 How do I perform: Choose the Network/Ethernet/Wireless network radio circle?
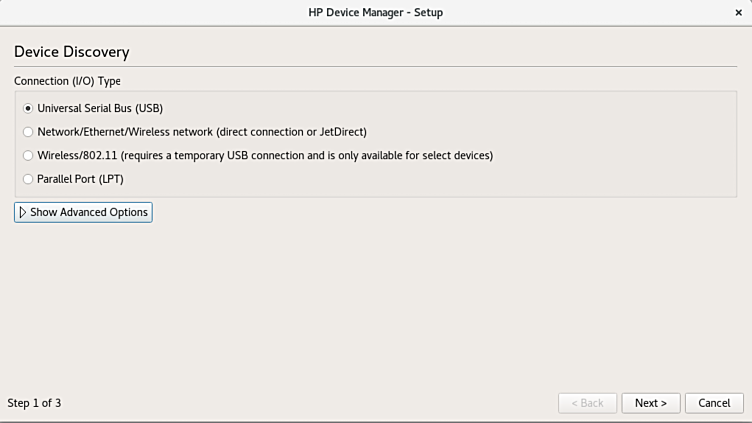pos(28,132)
